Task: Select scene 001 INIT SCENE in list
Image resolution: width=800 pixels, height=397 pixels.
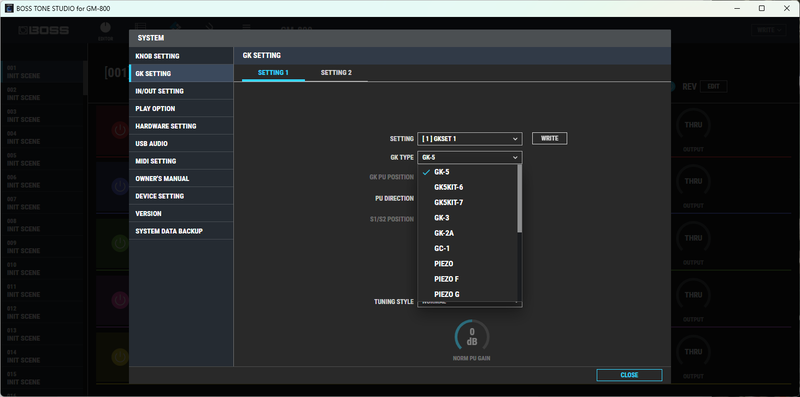Action: click(x=42, y=72)
